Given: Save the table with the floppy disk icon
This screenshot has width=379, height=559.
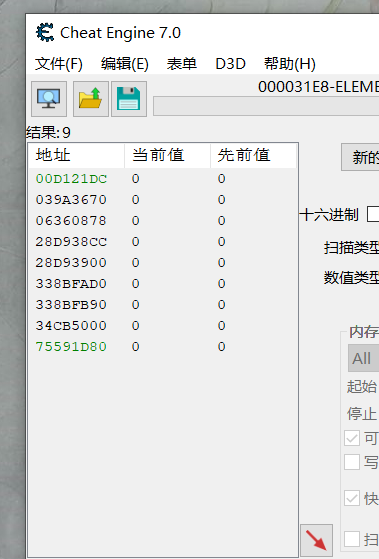Looking at the screenshot, I should click(x=129, y=99).
